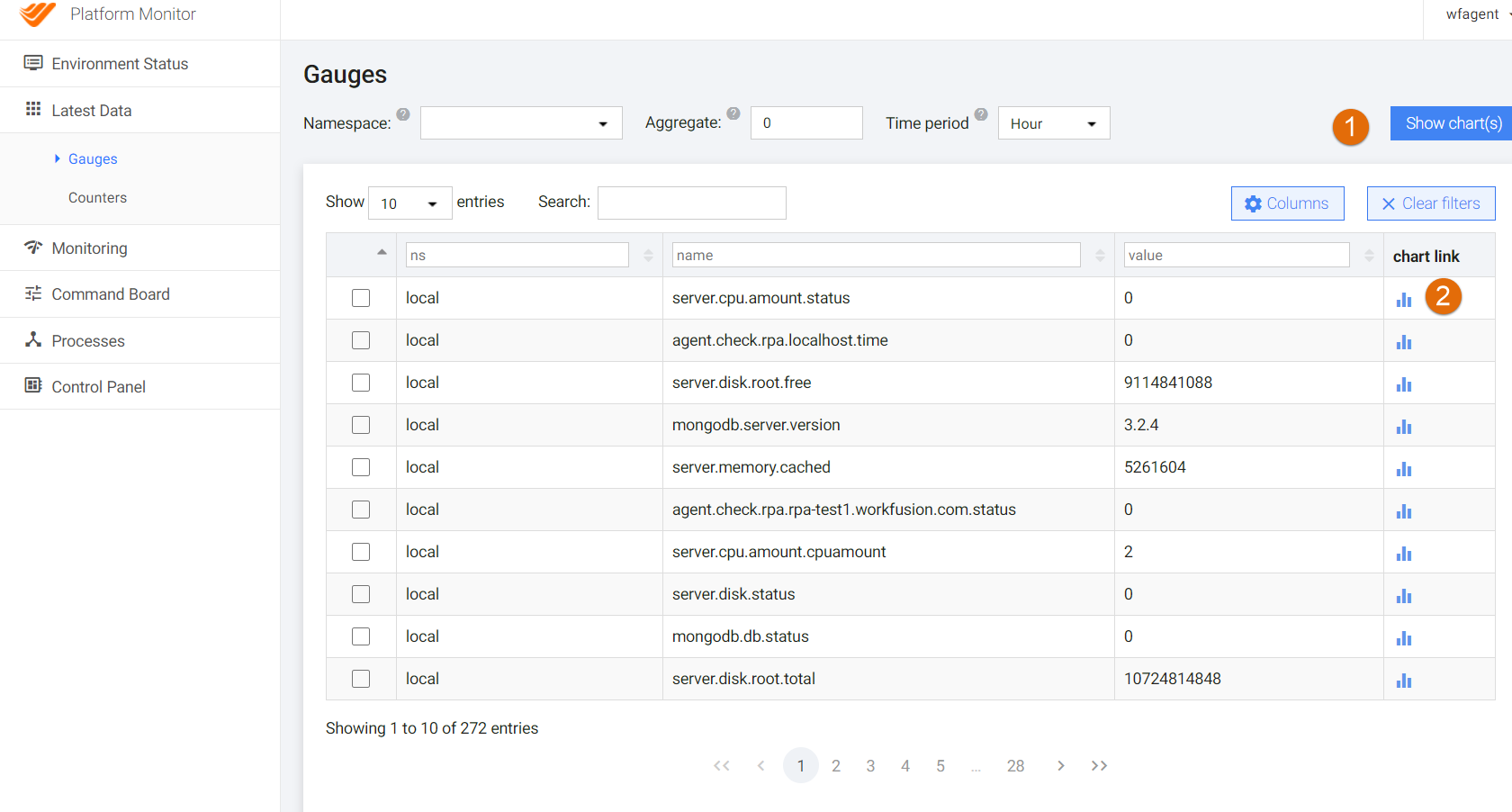Open chart for mongodb.db.status
Screen dimensions: 1512x812
click(x=1404, y=638)
